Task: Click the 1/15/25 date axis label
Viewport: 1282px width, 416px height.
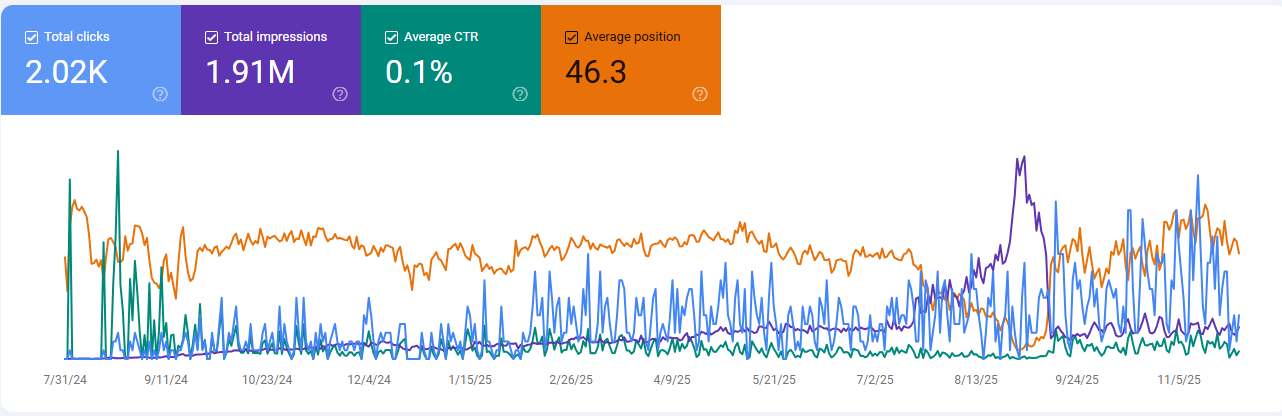Action: (471, 380)
